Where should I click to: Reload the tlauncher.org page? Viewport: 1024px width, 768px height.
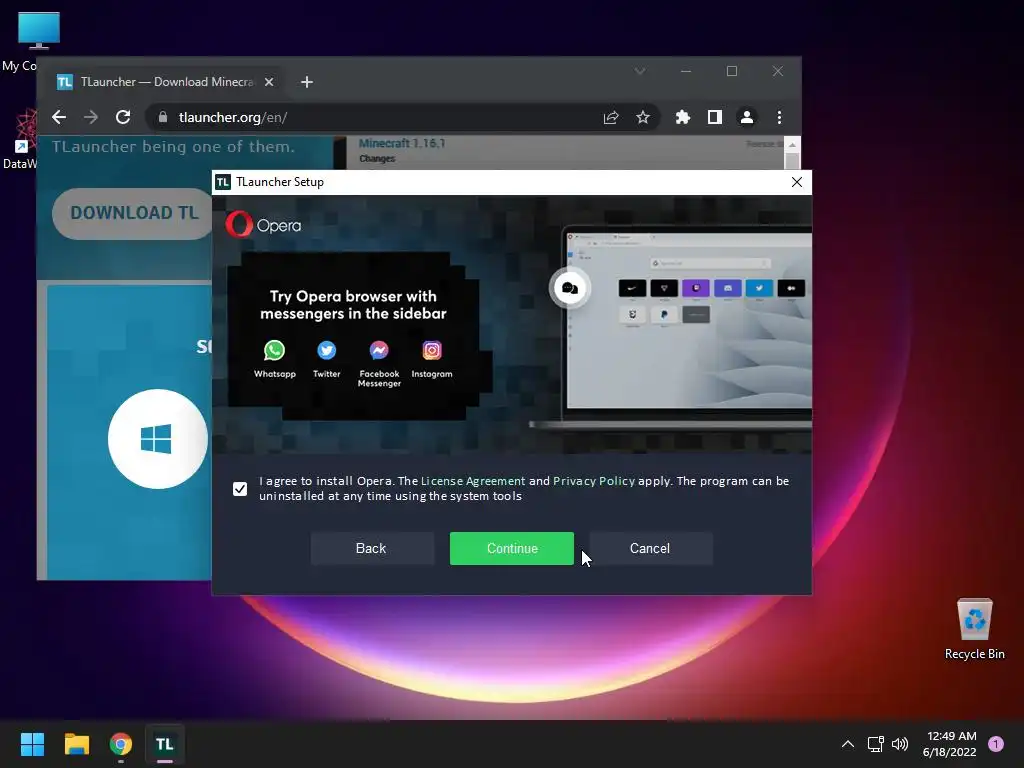(123, 117)
